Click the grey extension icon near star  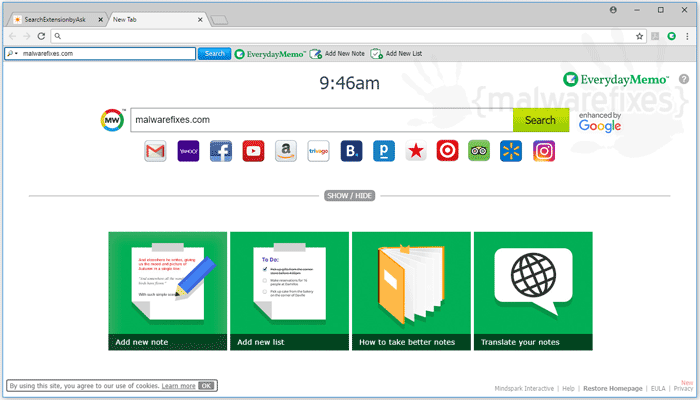pos(655,36)
